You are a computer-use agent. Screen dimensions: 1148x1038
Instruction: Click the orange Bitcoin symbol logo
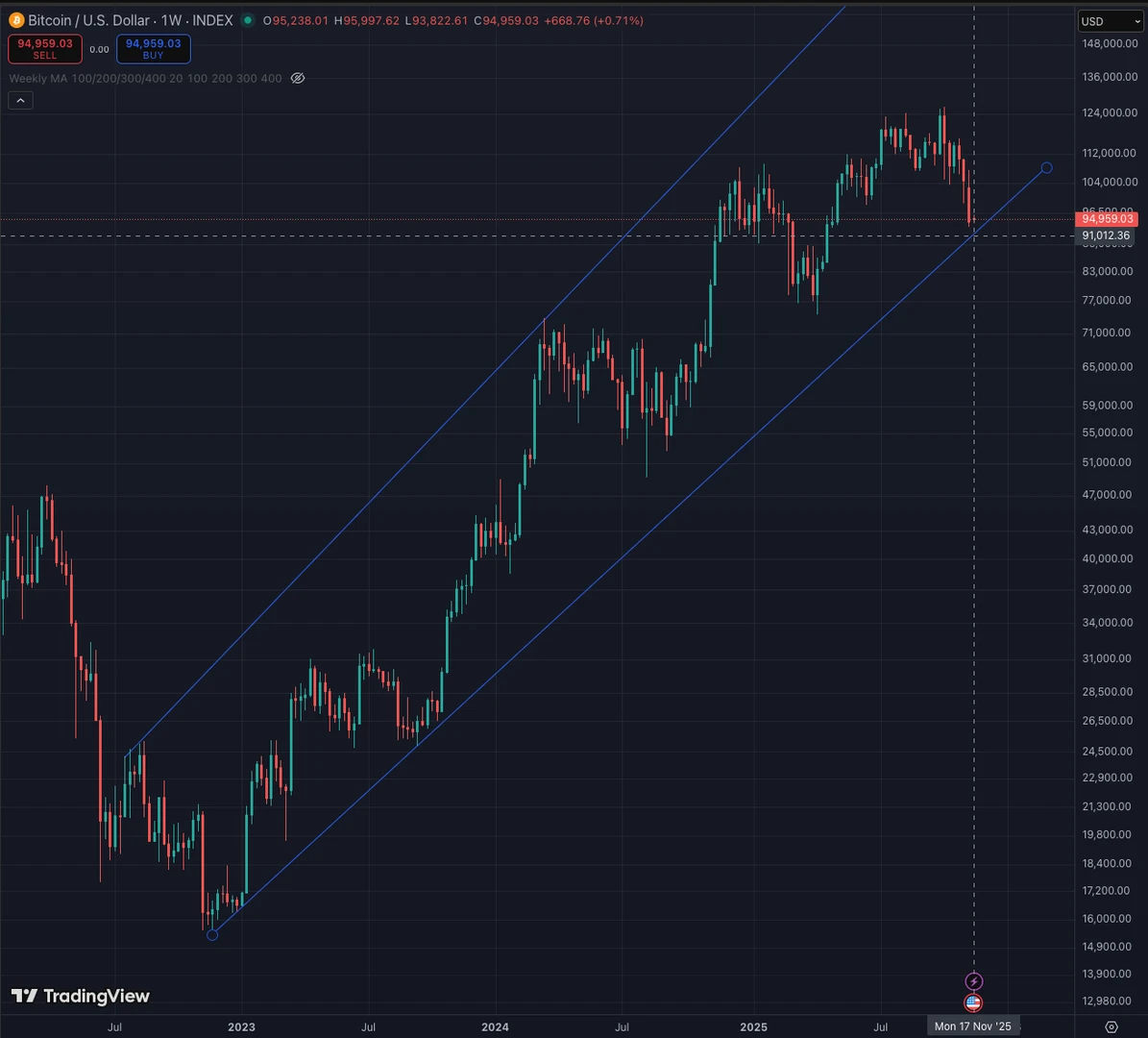(x=16, y=20)
